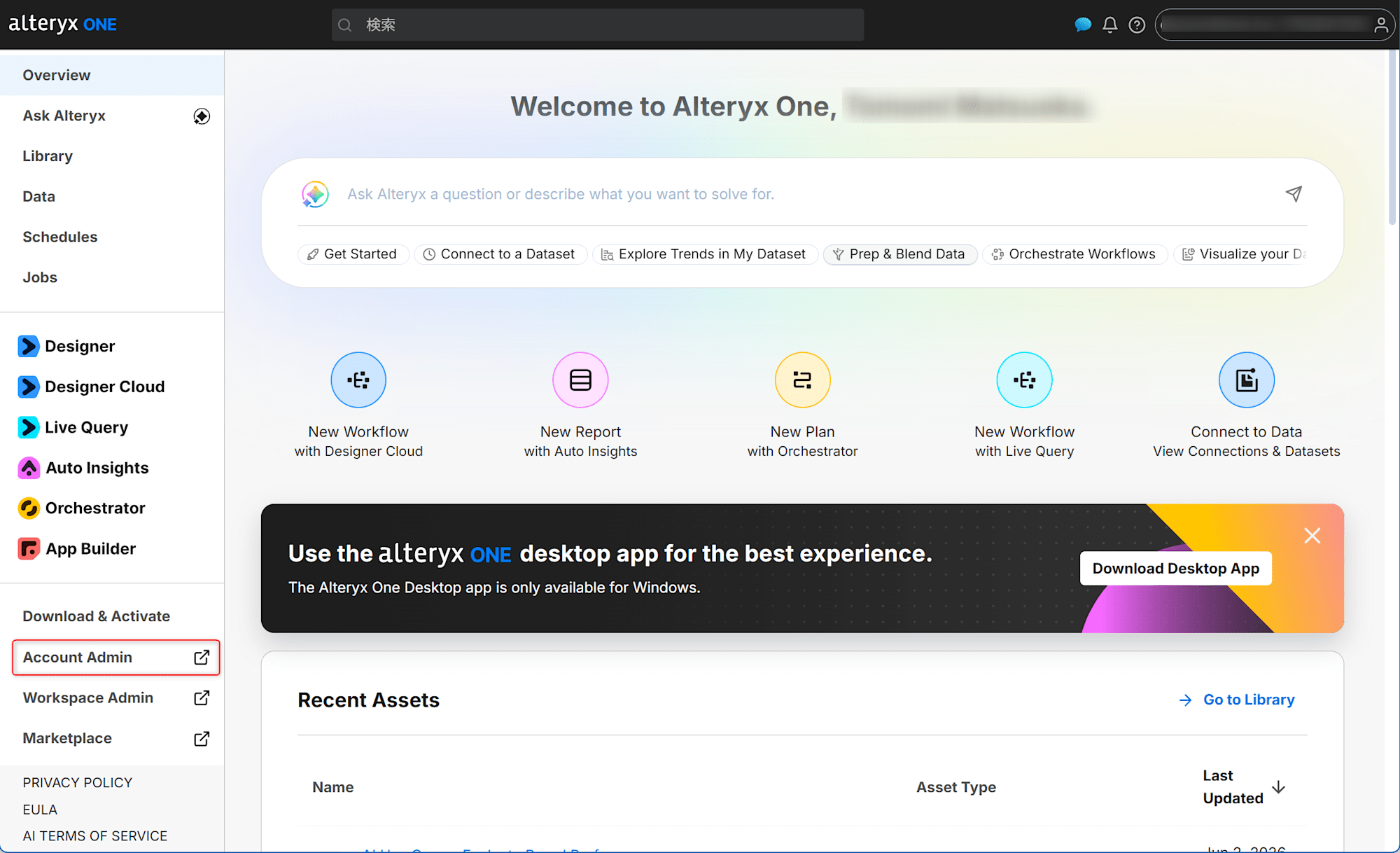Click Workspace Admin external link icon

202,698
